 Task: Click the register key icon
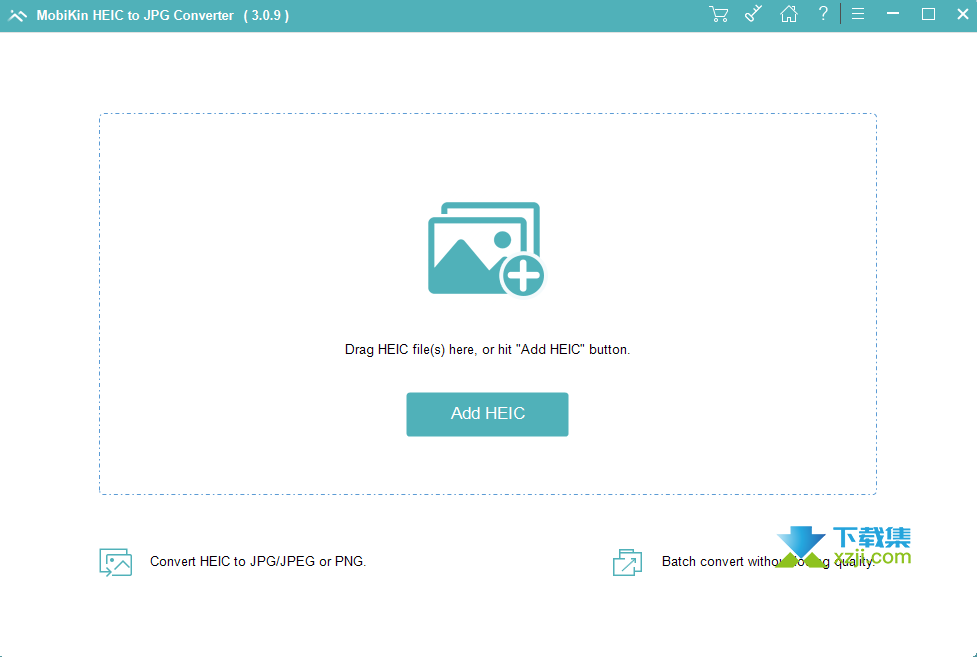[x=754, y=14]
